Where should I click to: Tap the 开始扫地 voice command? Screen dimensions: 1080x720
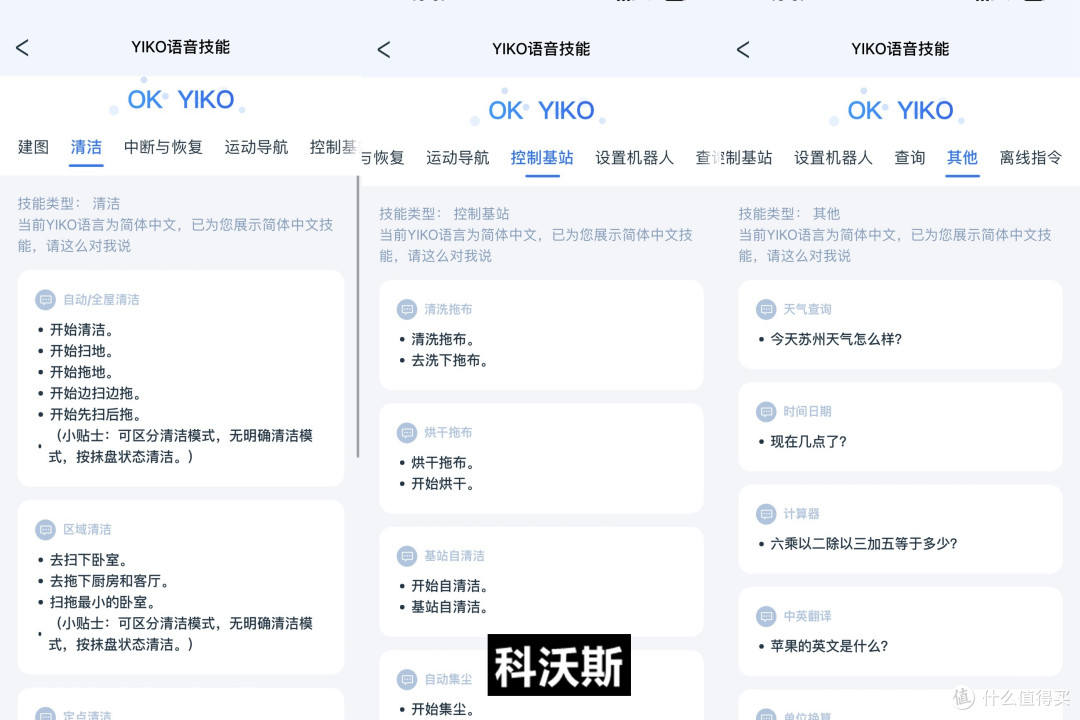click(x=81, y=351)
